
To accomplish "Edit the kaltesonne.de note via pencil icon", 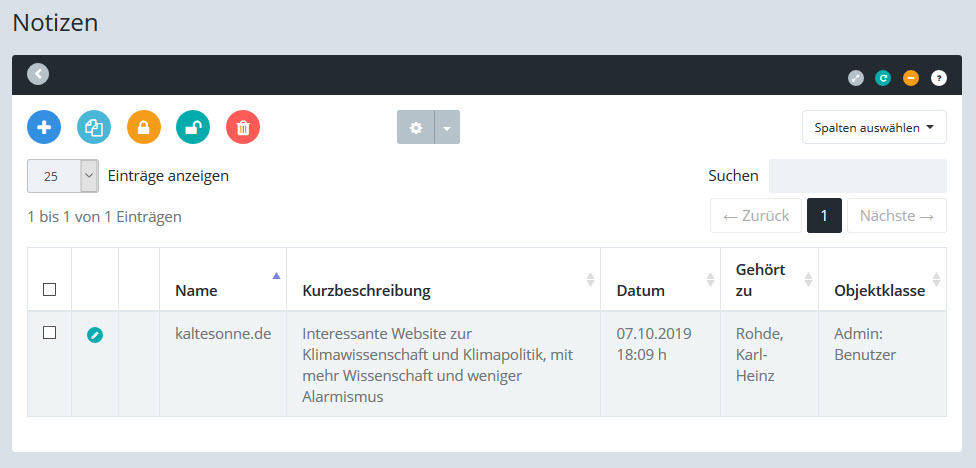I will pyautogui.click(x=95, y=335).
